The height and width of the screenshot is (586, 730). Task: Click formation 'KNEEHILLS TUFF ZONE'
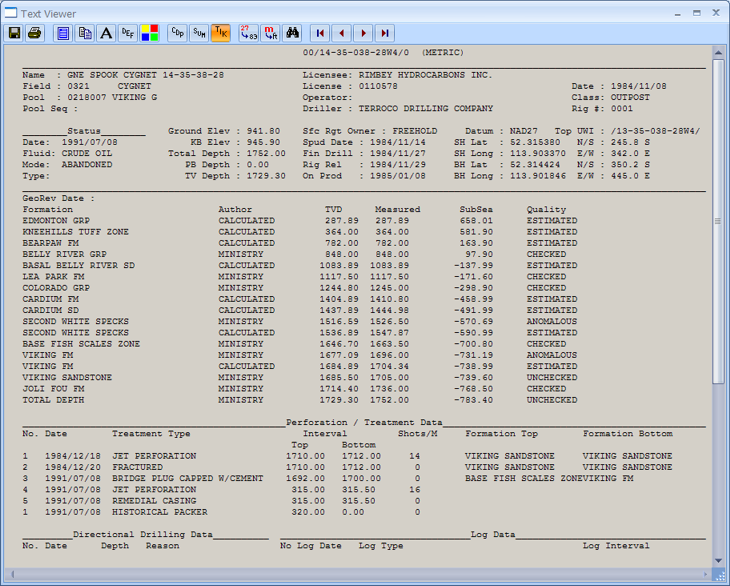coord(76,232)
